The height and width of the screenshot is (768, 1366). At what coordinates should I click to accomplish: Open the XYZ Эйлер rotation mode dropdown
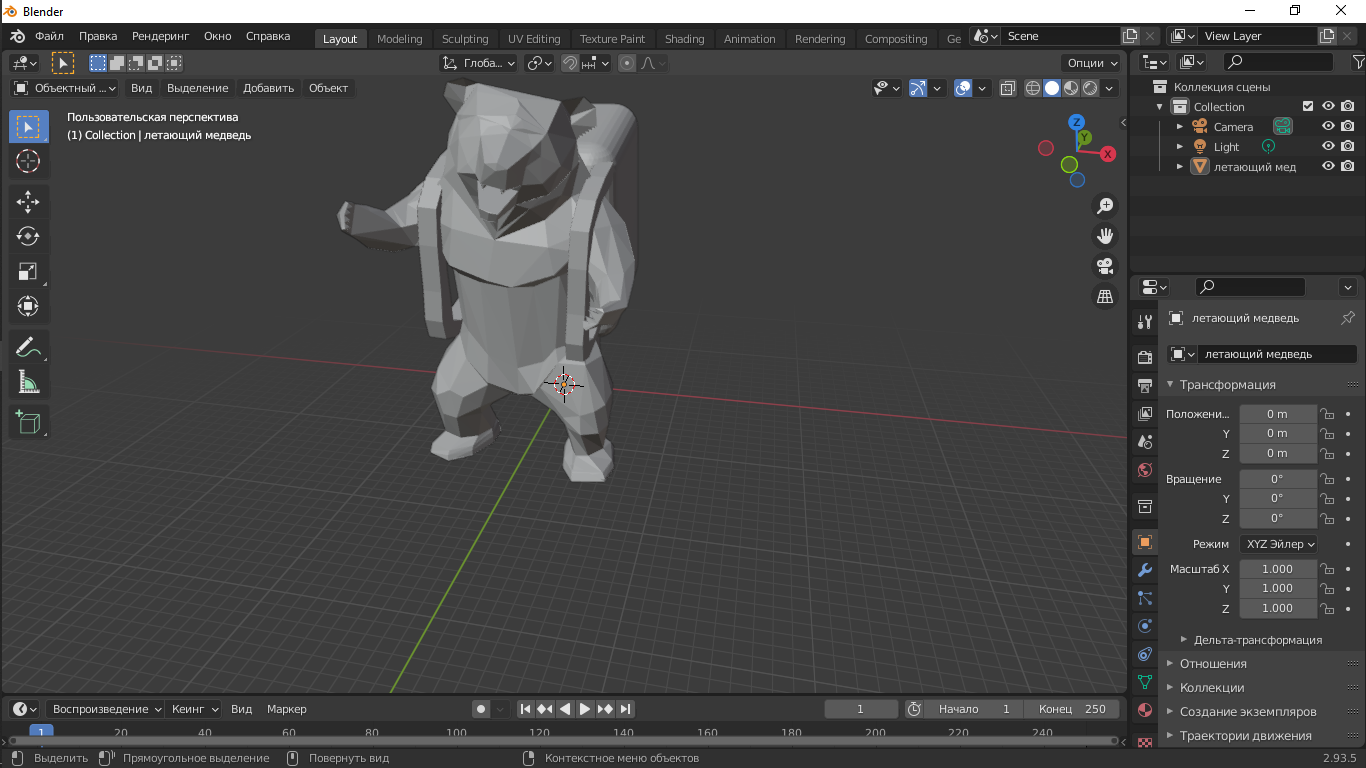[x=1278, y=544]
